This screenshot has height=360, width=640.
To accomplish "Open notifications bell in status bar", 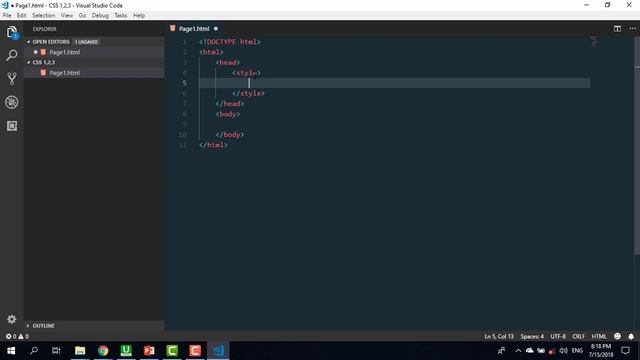I will [631, 336].
